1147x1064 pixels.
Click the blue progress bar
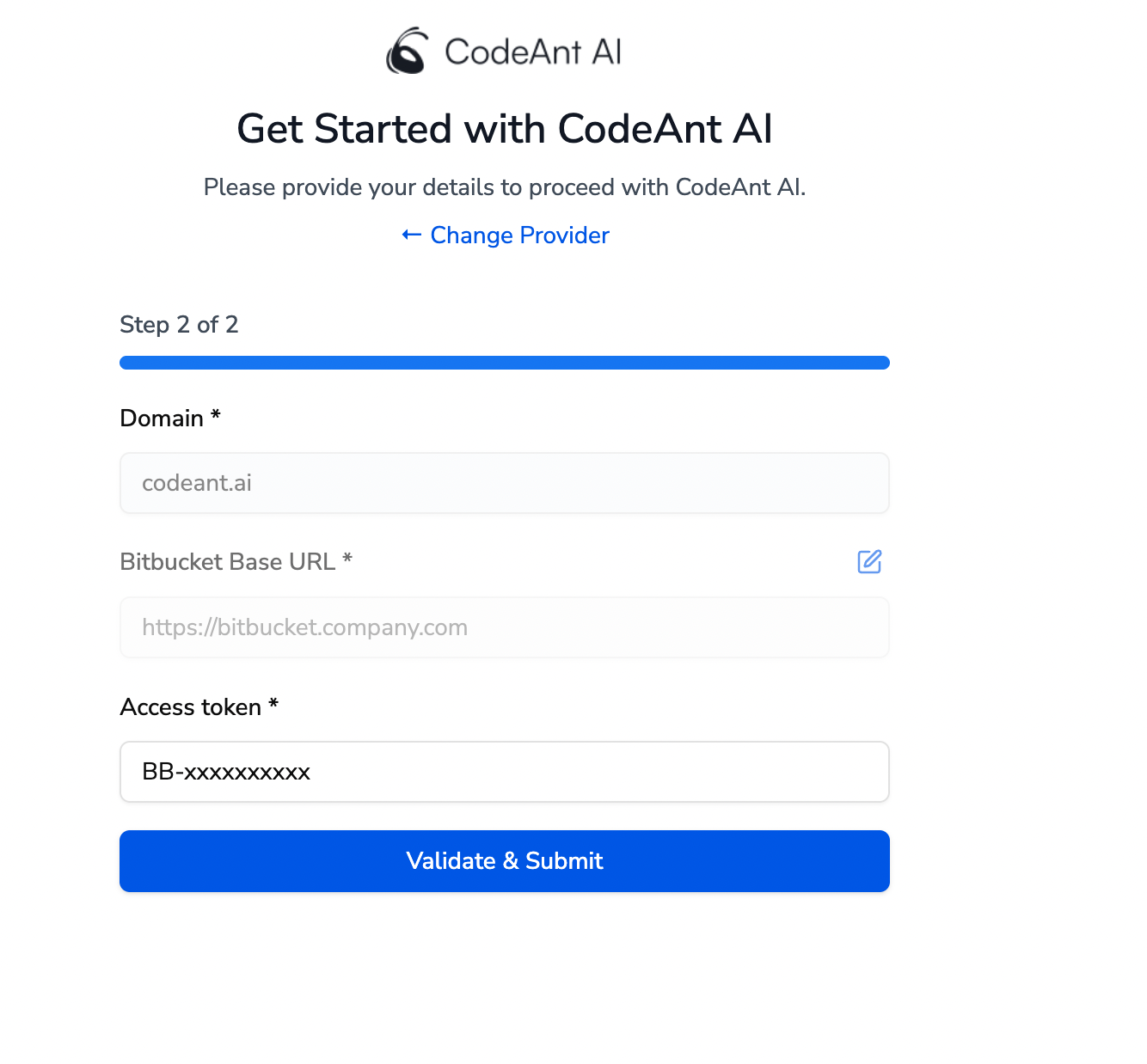coord(504,362)
